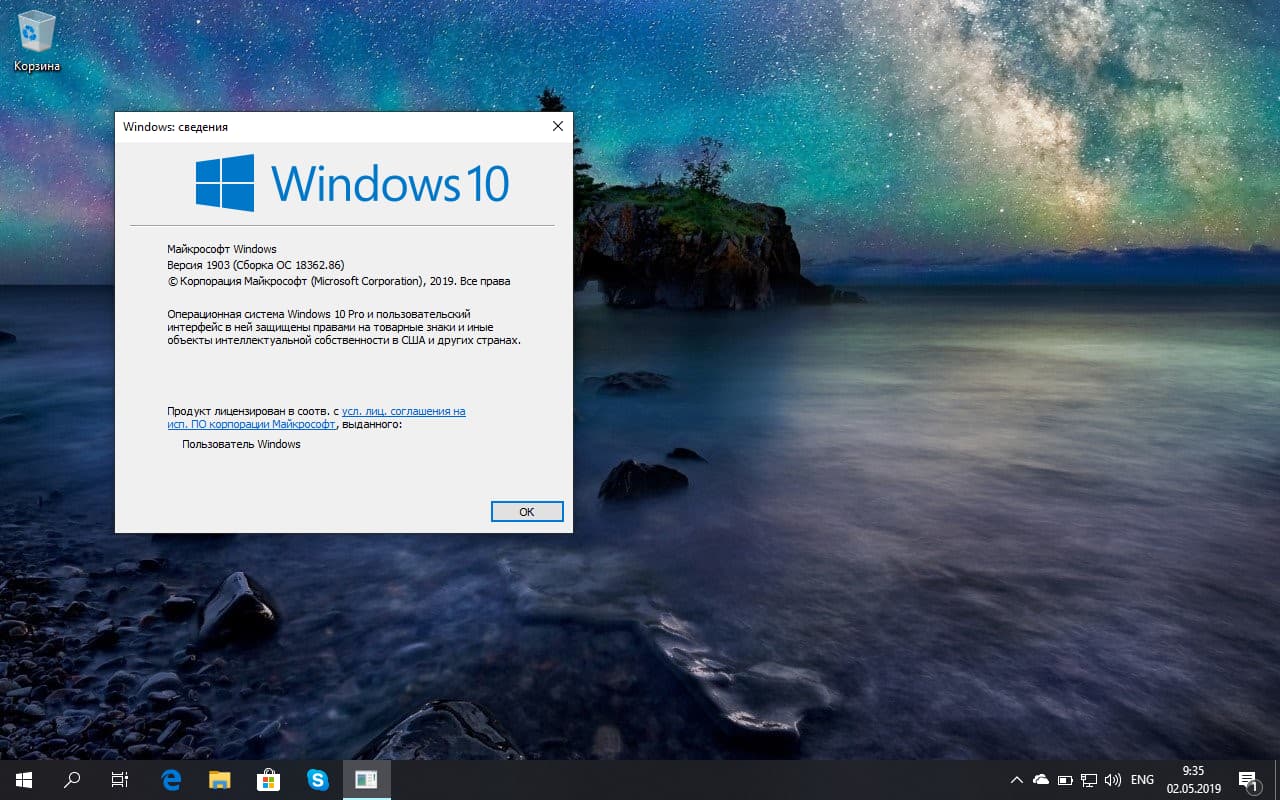Check battery status in the tray
Image resolution: width=1280 pixels, height=800 pixels.
[x=1065, y=779]
